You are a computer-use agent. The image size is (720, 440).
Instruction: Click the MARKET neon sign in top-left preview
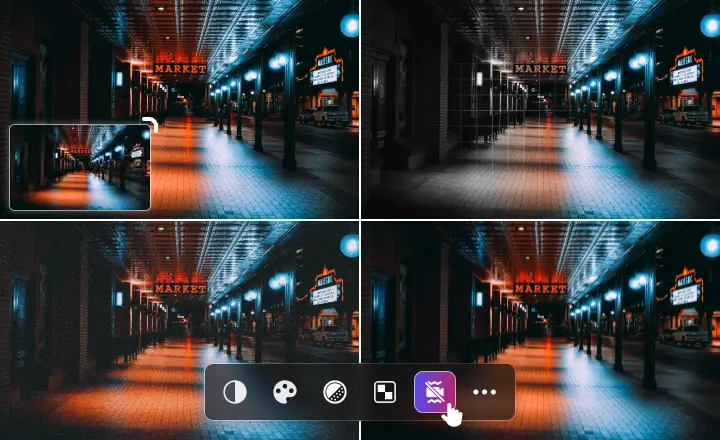(x=180, y=69)
